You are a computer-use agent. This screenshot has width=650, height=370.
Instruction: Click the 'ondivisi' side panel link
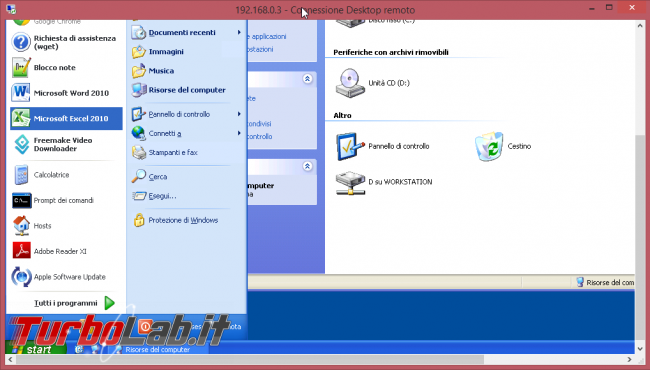[x=260, y=123]
